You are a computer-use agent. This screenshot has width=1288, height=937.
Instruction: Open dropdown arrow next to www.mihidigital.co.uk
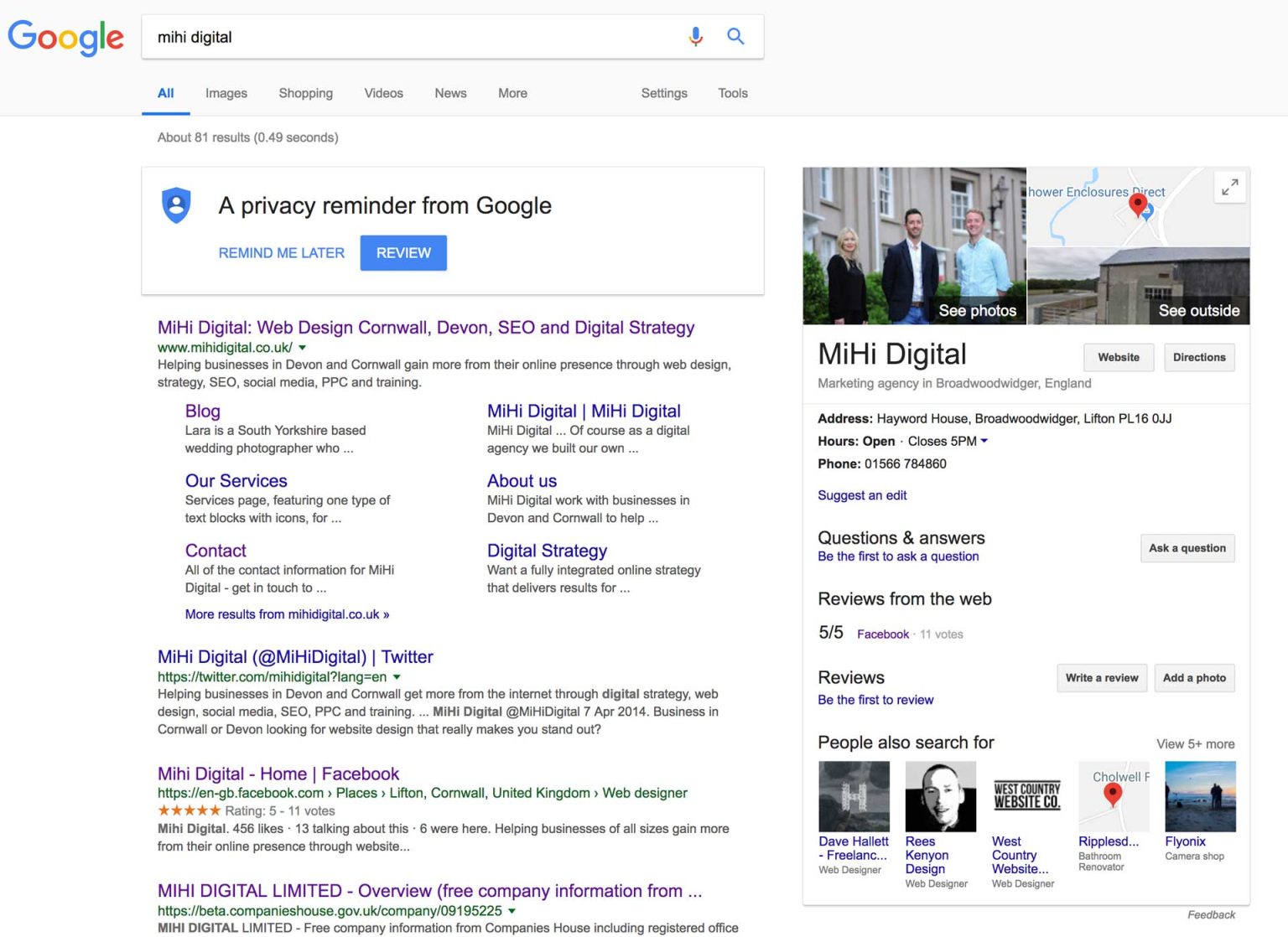pyautogui.click(x=303, y=347)
